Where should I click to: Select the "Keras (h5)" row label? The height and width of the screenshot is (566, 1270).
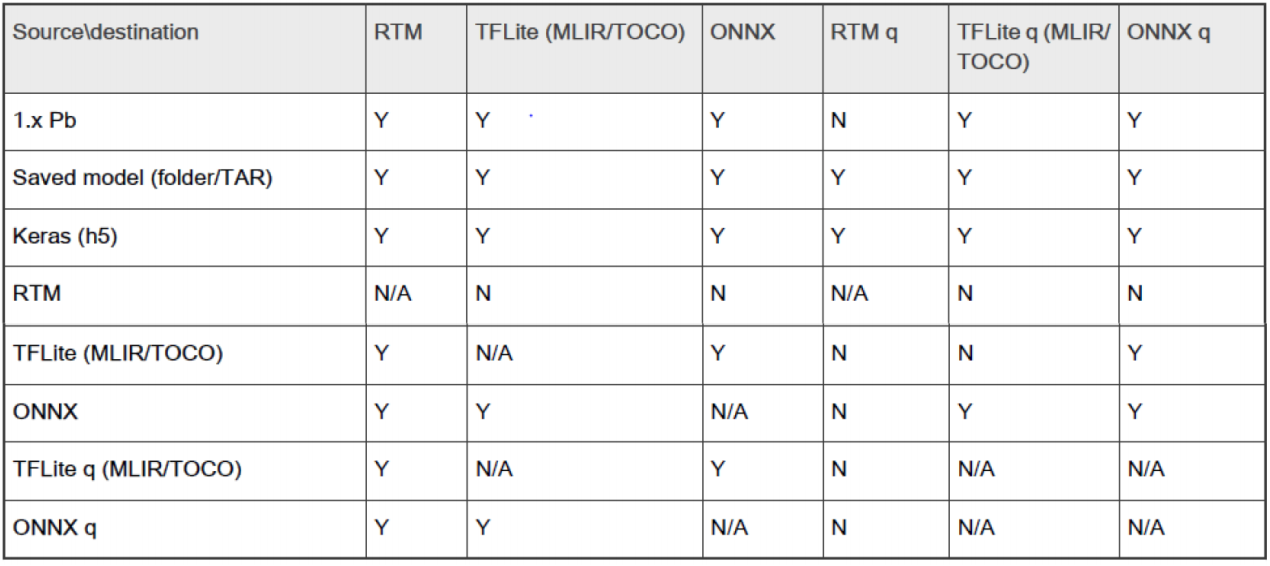(65, 237)
